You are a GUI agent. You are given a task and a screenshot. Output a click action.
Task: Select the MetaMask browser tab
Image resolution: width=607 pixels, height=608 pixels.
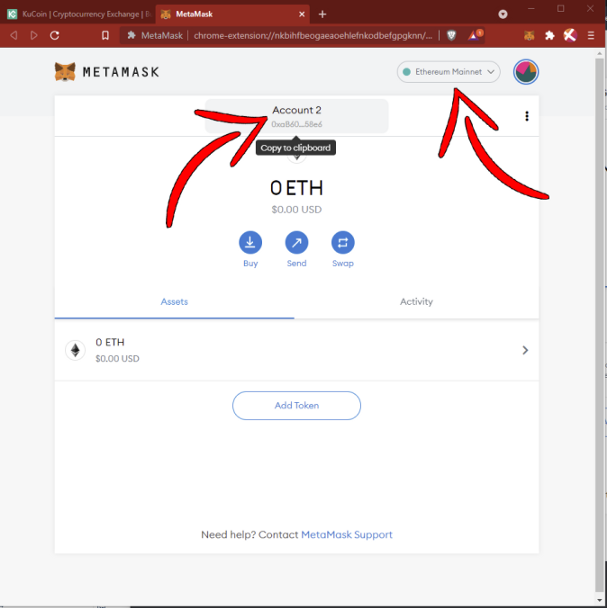pyautogui.click(x=233, y=14)
